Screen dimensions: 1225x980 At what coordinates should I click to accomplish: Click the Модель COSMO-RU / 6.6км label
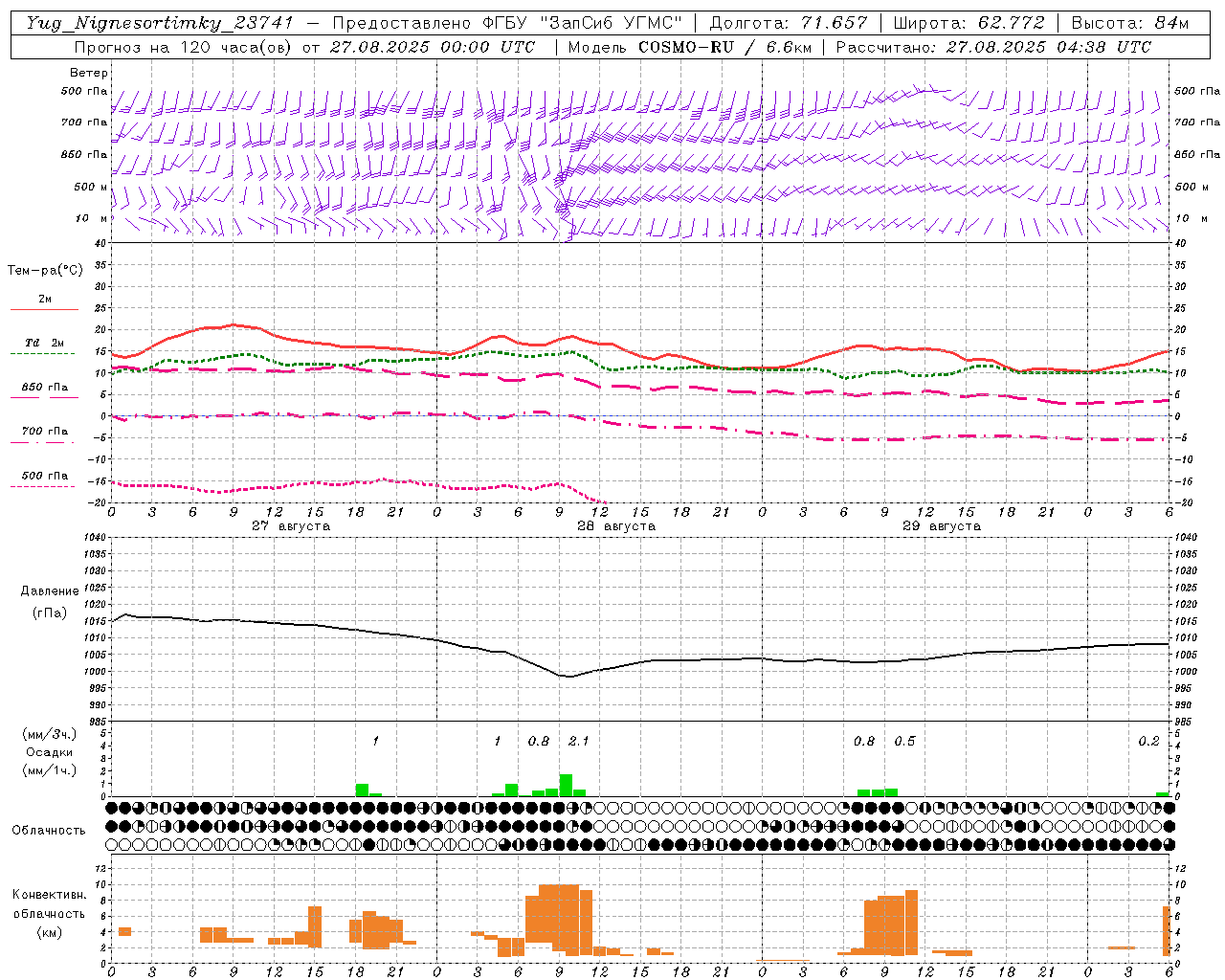click(x=688, y=47)
